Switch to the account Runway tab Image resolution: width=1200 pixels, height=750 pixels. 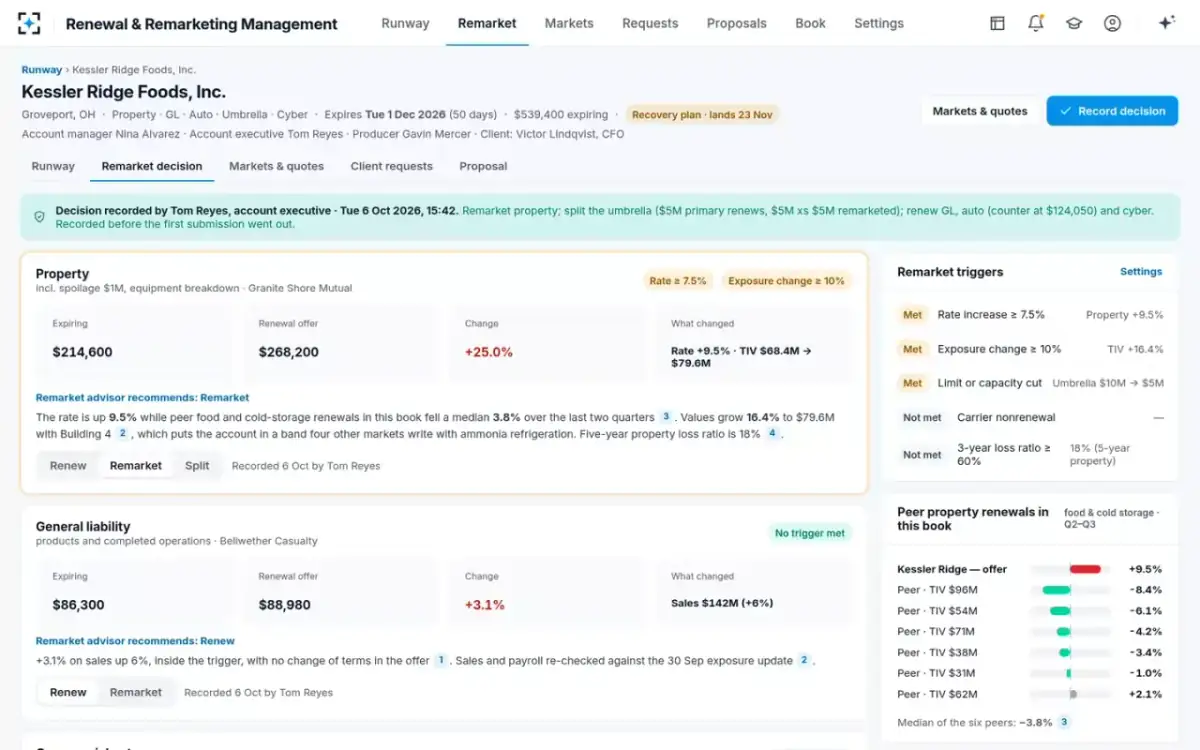coord(53,166)
